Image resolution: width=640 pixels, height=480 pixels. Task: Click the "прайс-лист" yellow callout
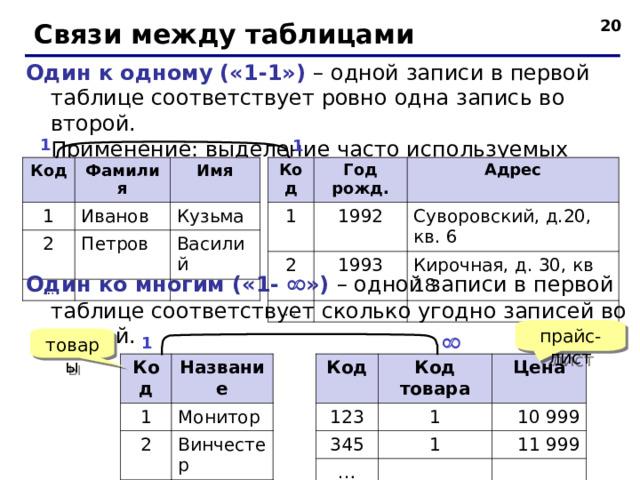coord(570,338)
